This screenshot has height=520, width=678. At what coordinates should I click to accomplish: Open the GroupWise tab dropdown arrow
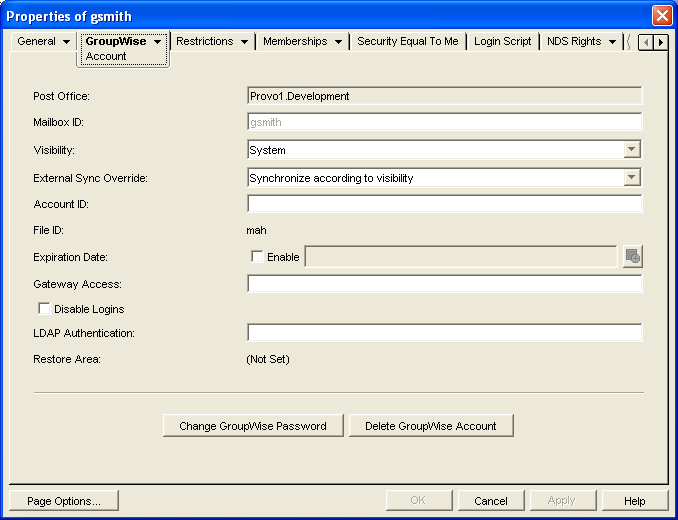click(x=157, y=42)
